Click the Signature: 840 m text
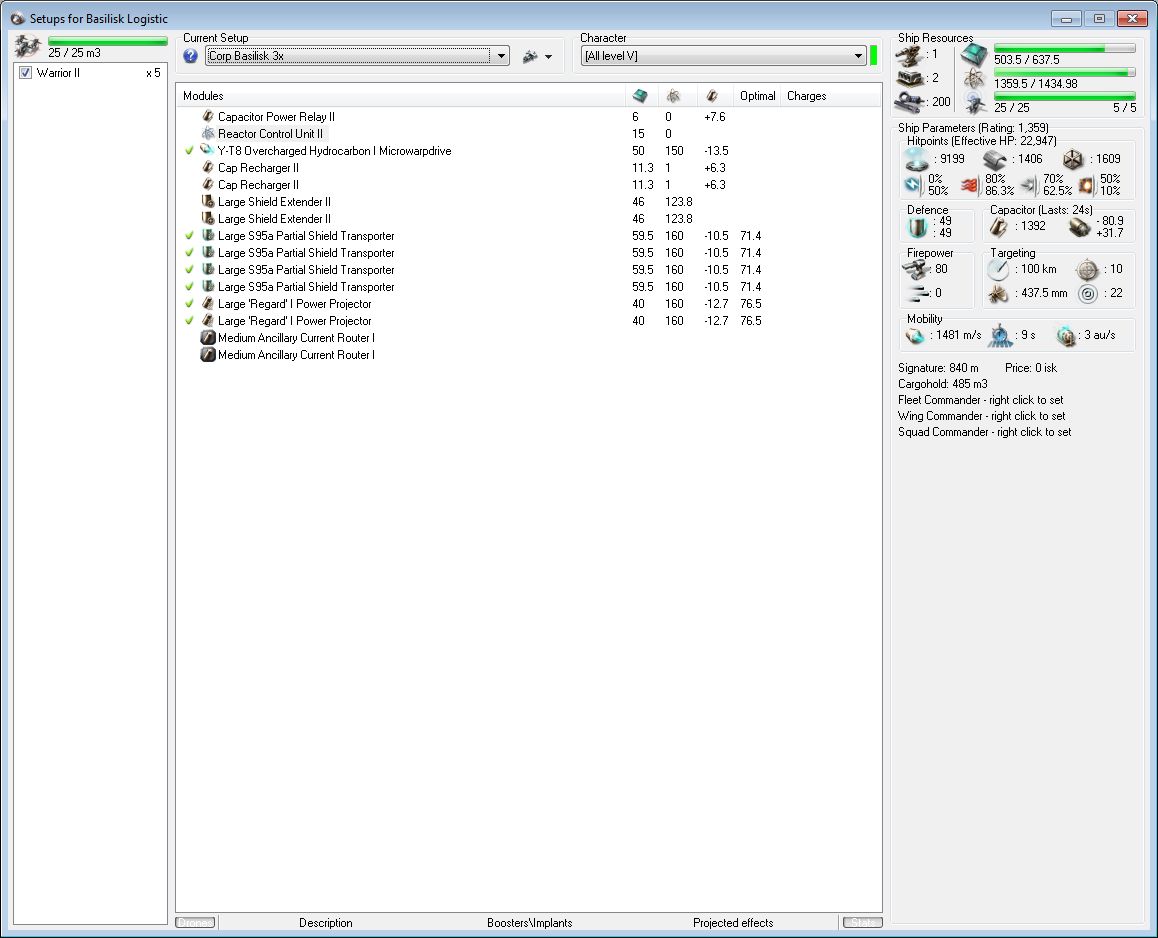 pyautogui.click(x=938, y=368)
